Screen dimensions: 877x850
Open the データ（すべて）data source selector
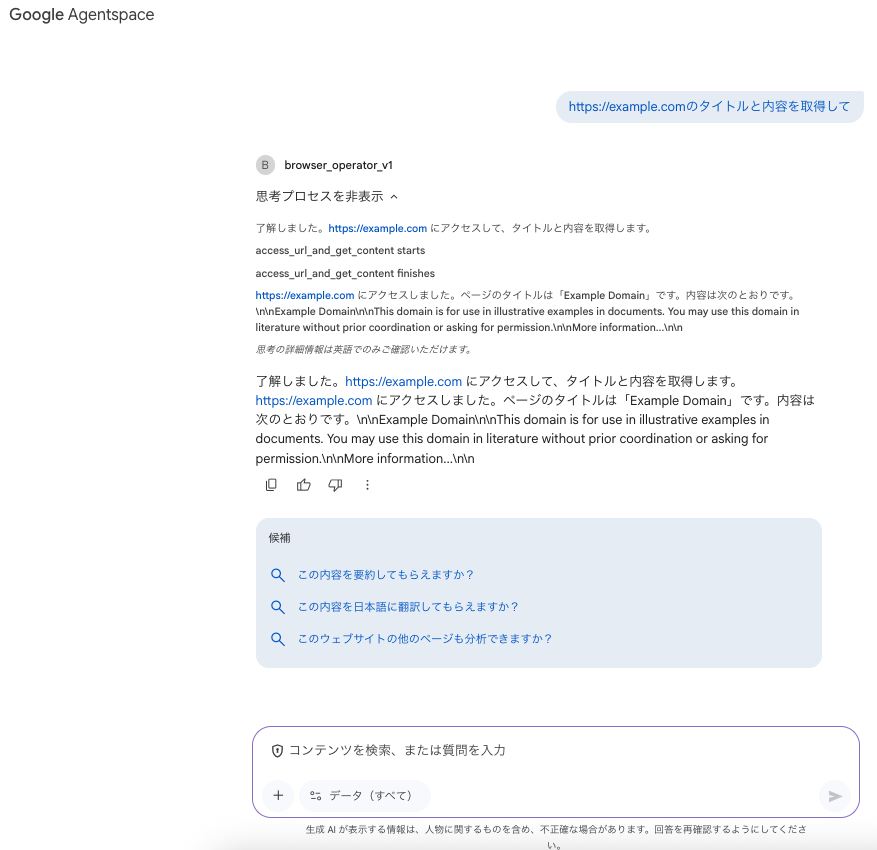tap(364, 795)
